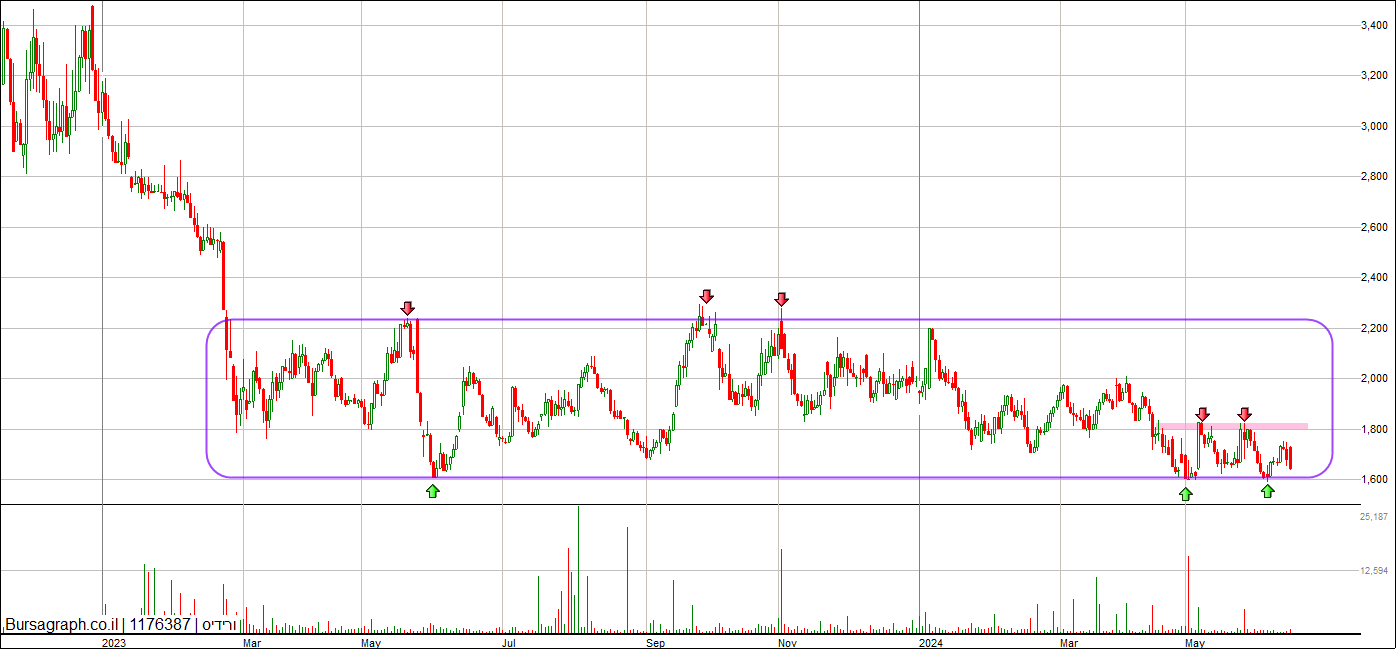Click the tallest green volume bar in July
1396x649 pixels.
point(578,570)
